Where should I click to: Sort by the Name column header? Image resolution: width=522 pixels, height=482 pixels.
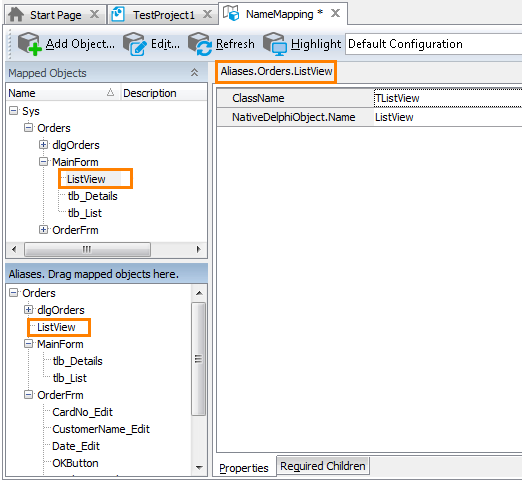pos(63,93)
